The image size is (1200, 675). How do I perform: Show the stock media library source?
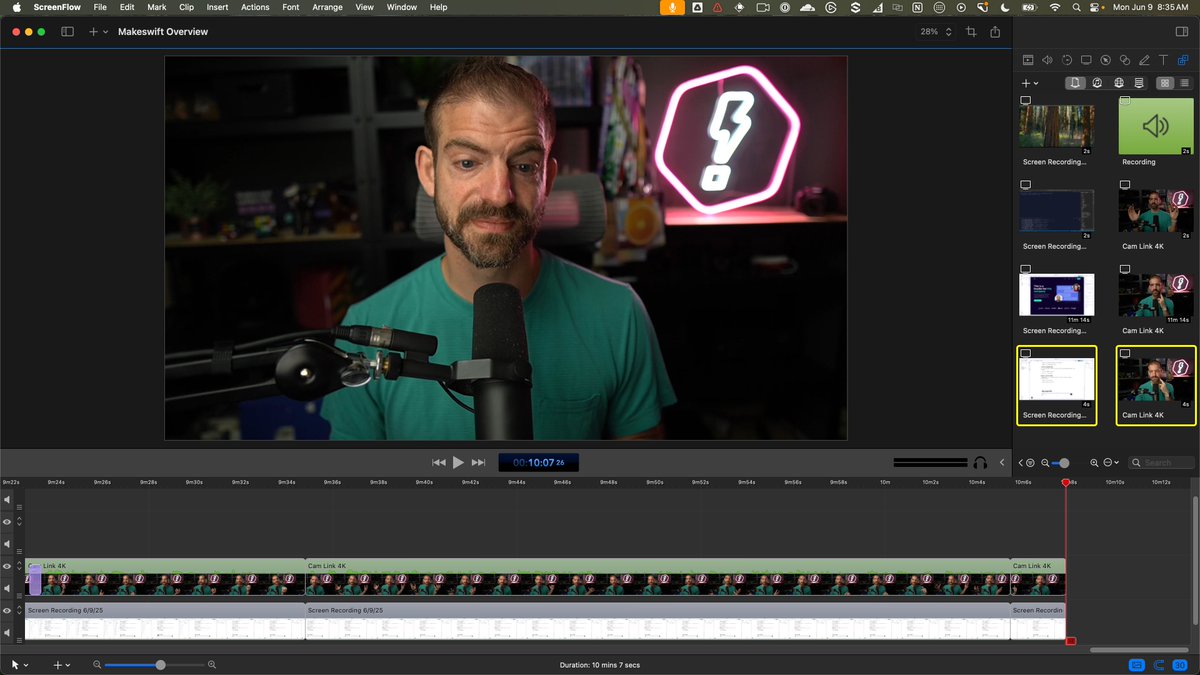pyautogui.click(x=1139, y=83)
